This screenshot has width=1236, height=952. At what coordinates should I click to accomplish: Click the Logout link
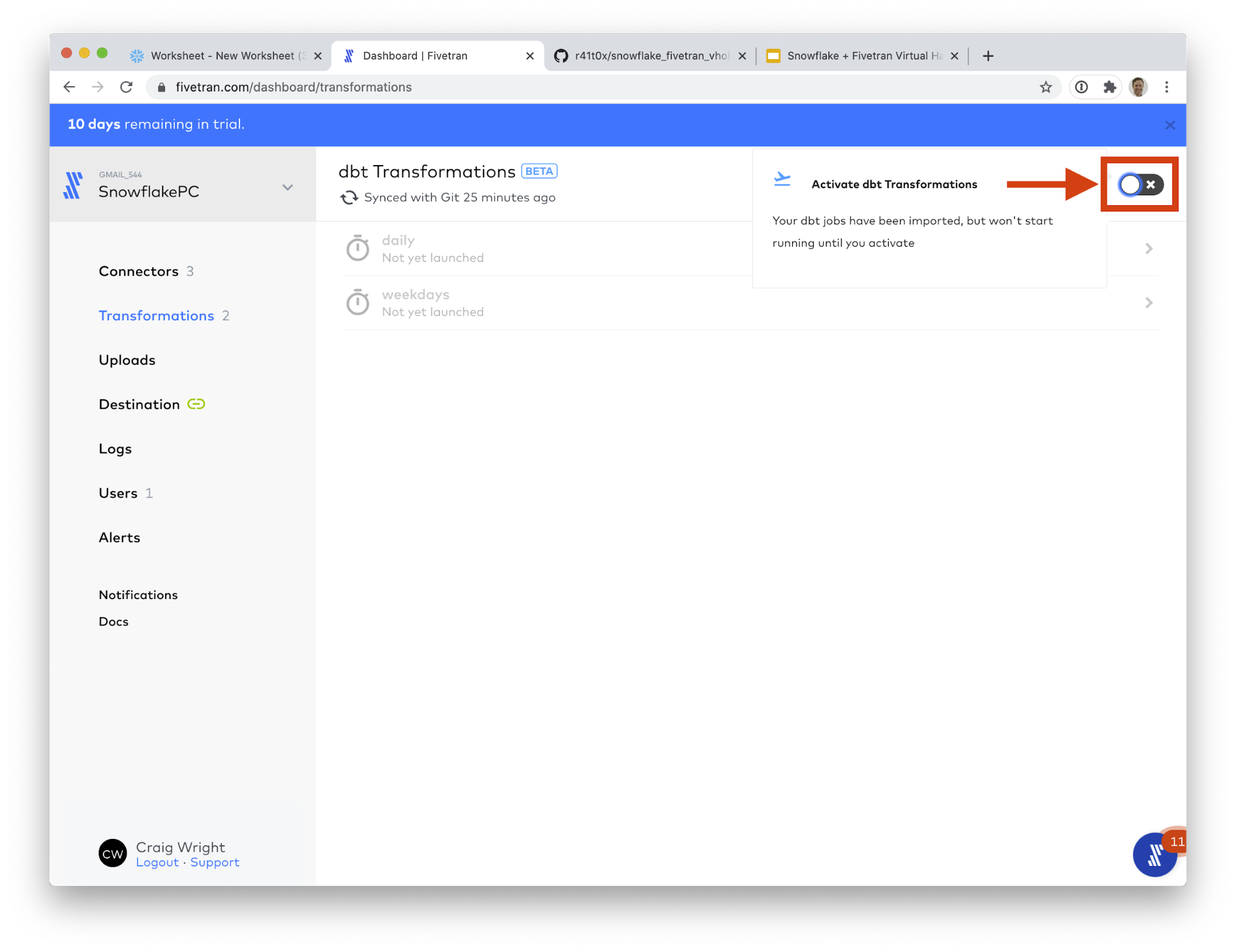click(x=157, y=862)
